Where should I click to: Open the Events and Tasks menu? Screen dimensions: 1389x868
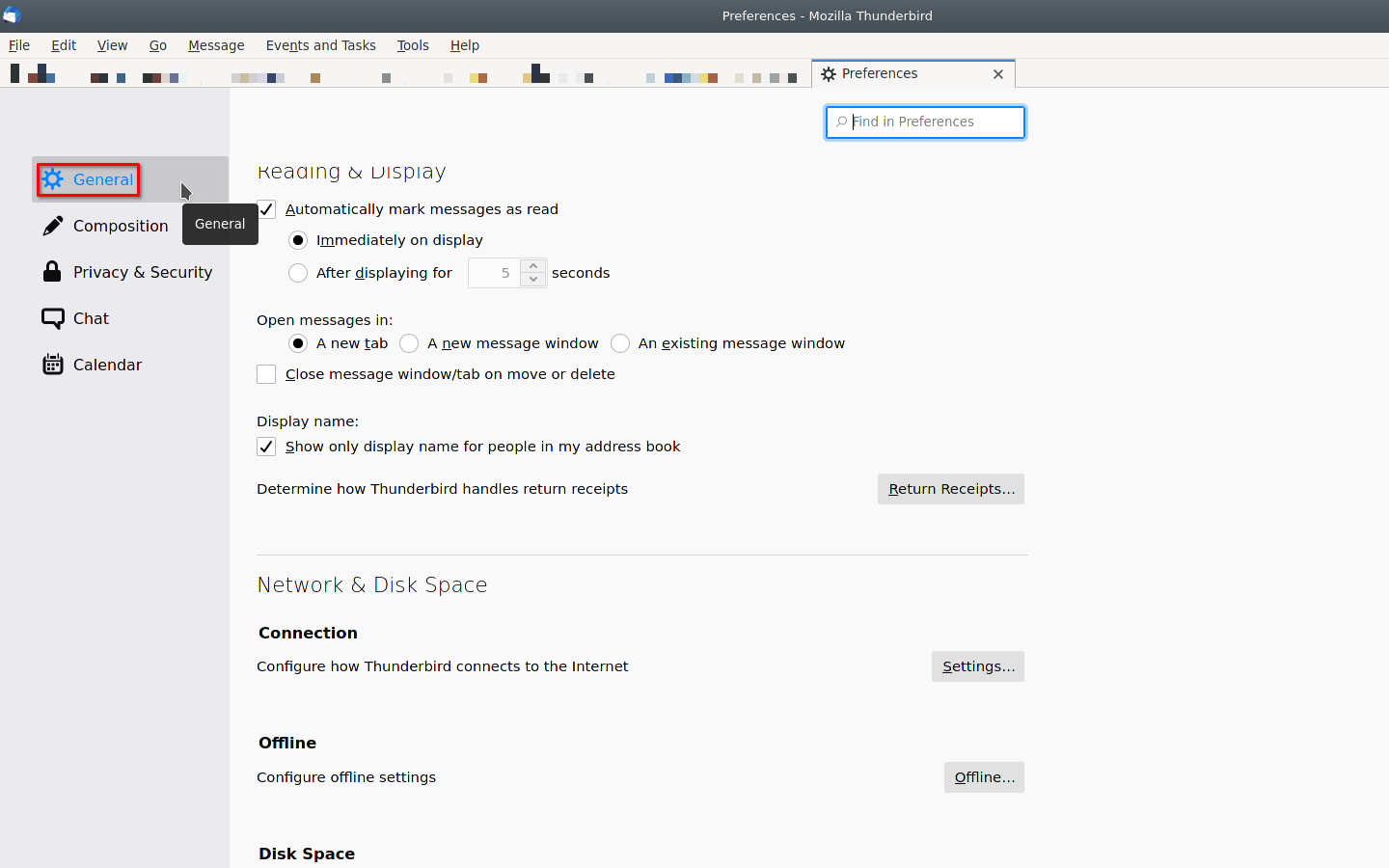(x=320, y=45)
